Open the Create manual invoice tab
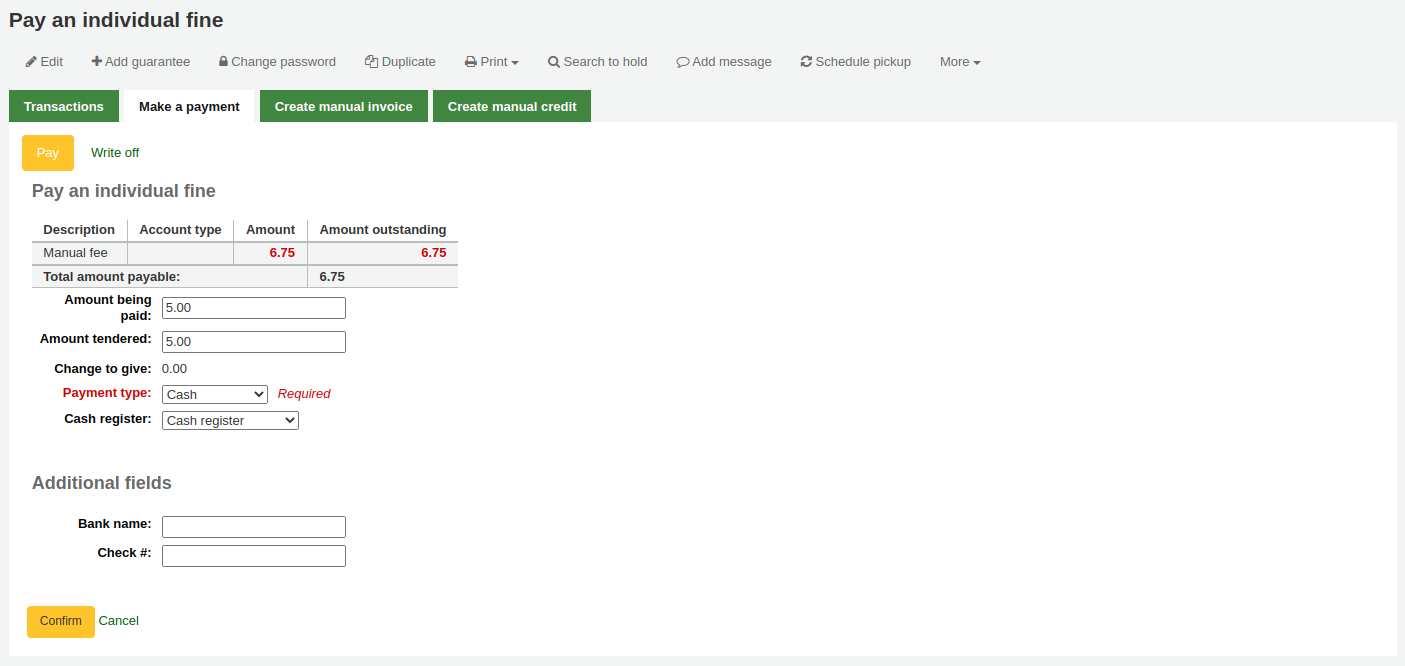This screenshot has width=1405, height=666. pyautogui.click(x=344, y=107)
